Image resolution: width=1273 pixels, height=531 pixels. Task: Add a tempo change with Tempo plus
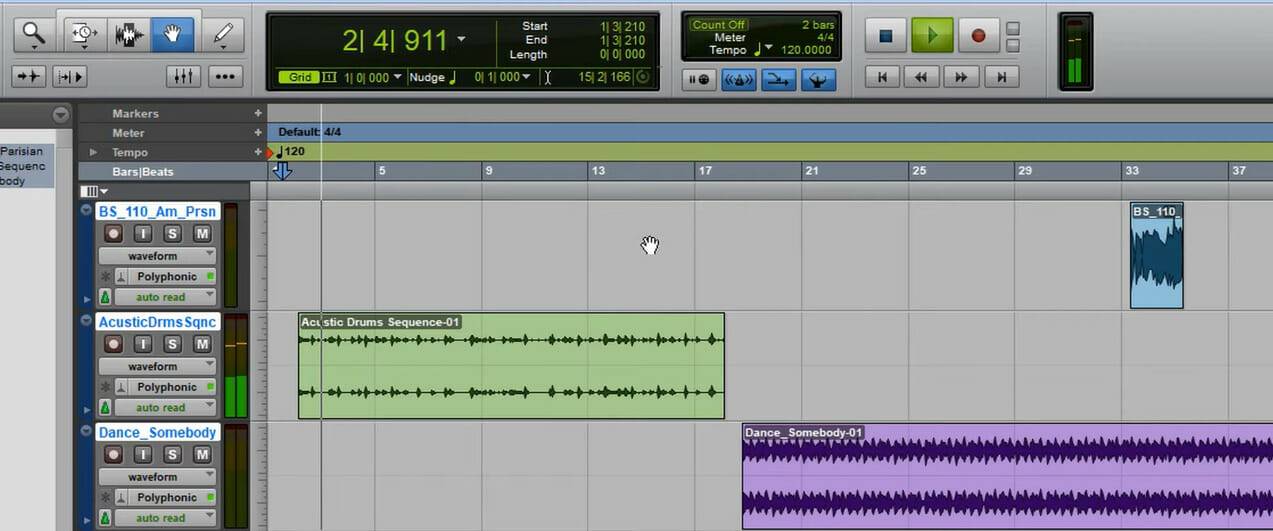pos(258,152)
